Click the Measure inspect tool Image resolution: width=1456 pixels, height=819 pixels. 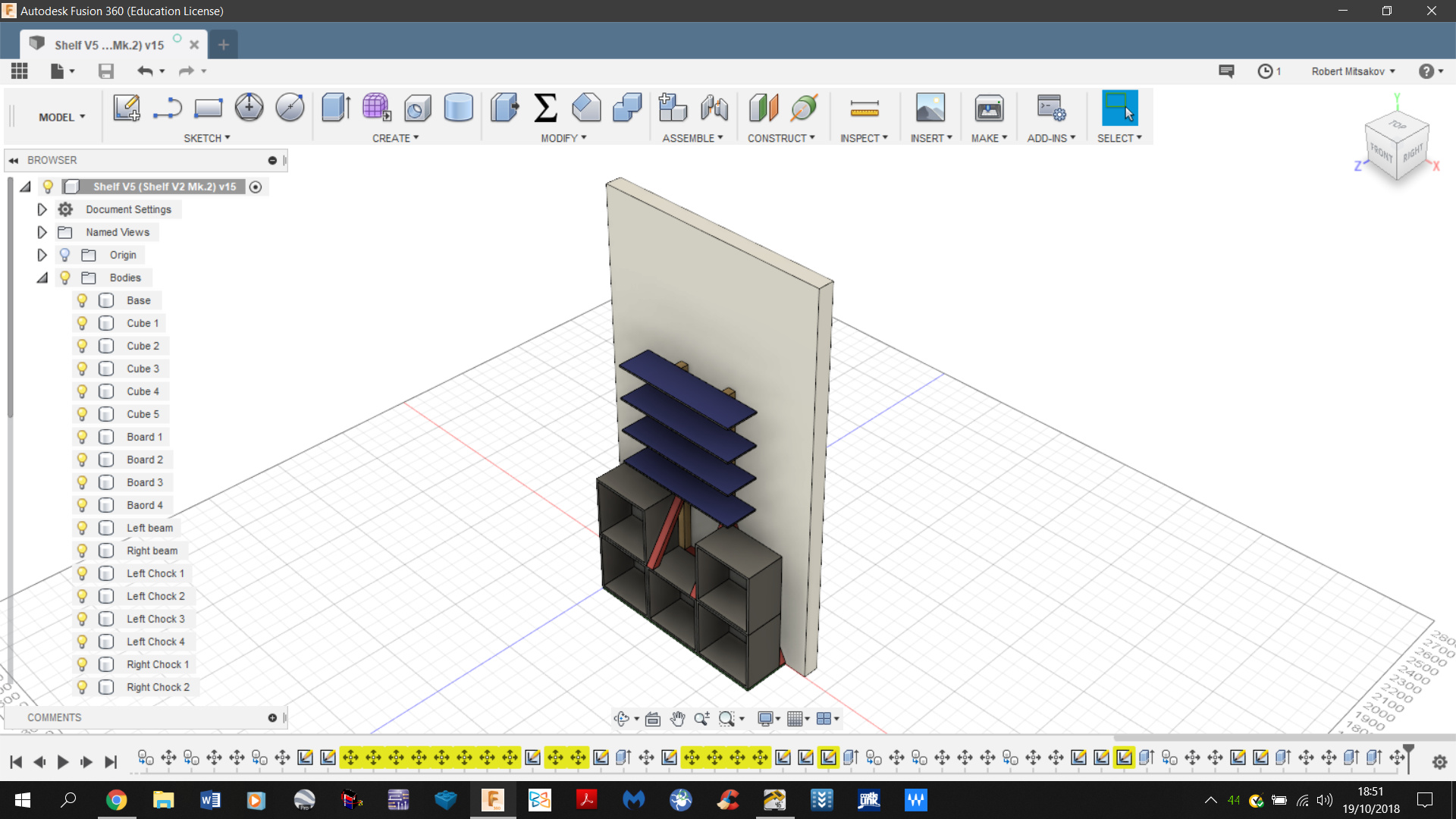click(864, 108)
